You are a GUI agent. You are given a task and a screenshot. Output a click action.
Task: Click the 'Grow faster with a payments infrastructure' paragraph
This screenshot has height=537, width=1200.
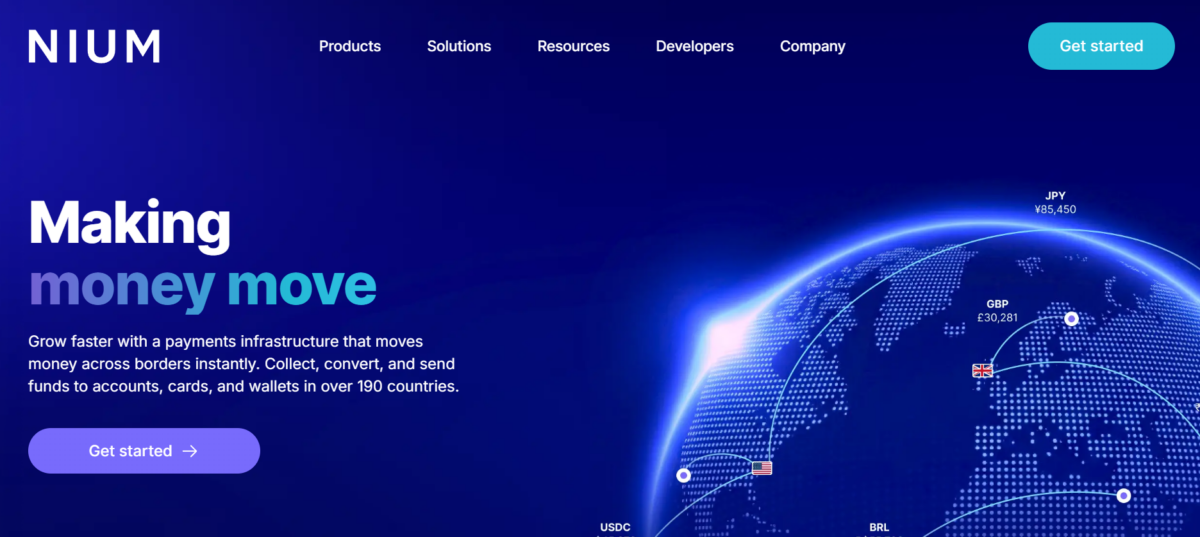click(243, 364)
